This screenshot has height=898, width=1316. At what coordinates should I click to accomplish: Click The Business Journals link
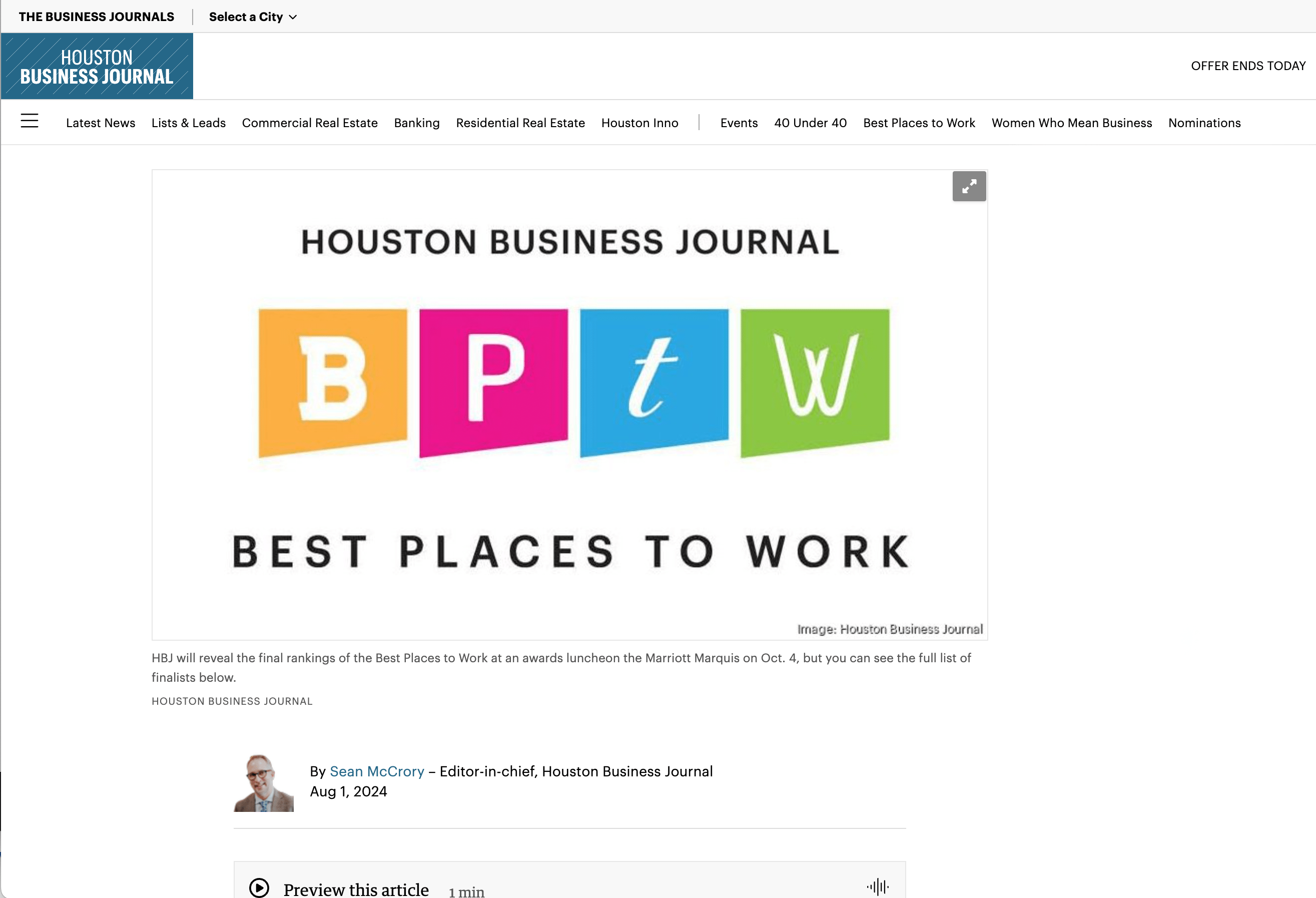(x=96, y=17)
